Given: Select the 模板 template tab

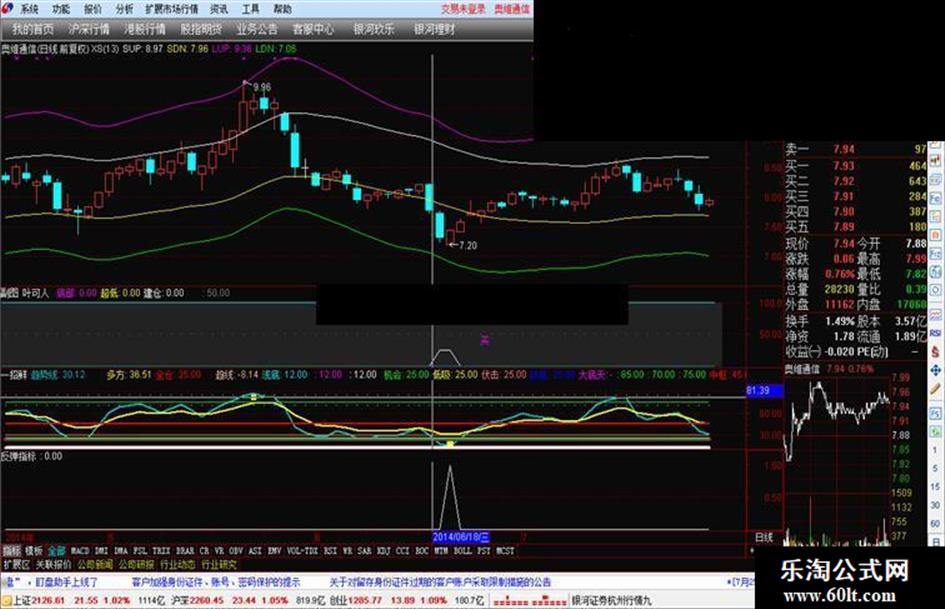Looking at the screenshot, I should [34, 551].
